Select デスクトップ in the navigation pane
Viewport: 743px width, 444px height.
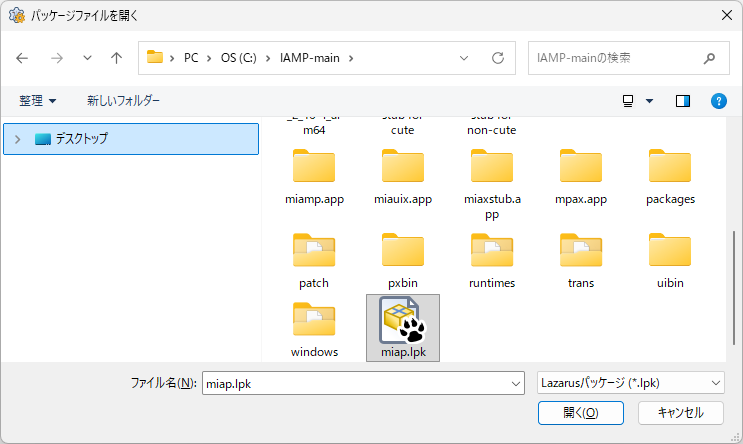coord(131,139)
